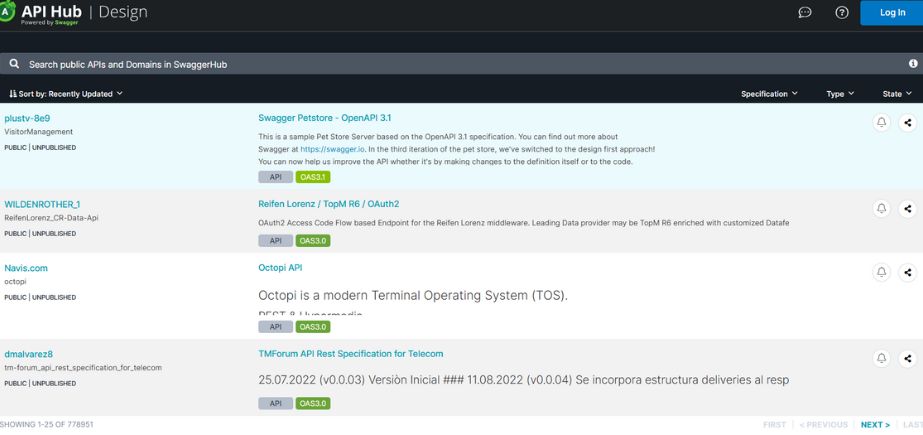Click the FIRST pagination link
Viewport: 923px width, 435px height.
pyautogui.click(x=775, y=424)
